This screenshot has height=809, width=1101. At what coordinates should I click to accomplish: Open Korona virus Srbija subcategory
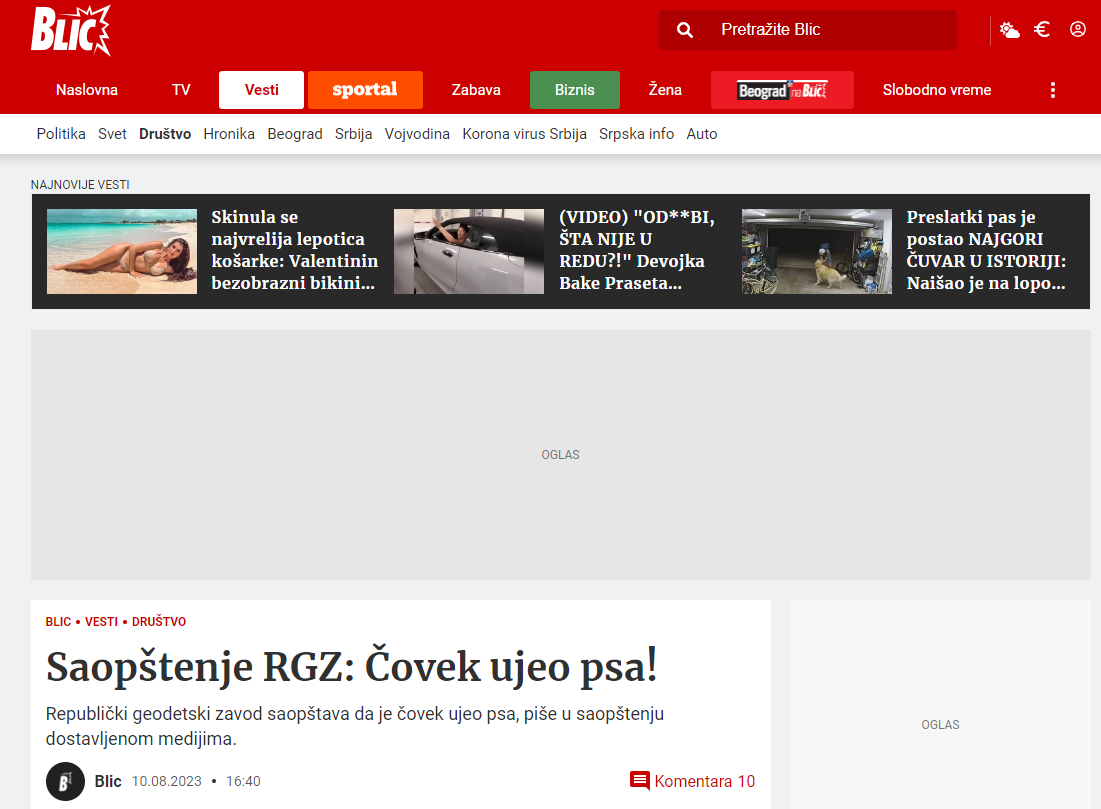click(x=525, y=133)
